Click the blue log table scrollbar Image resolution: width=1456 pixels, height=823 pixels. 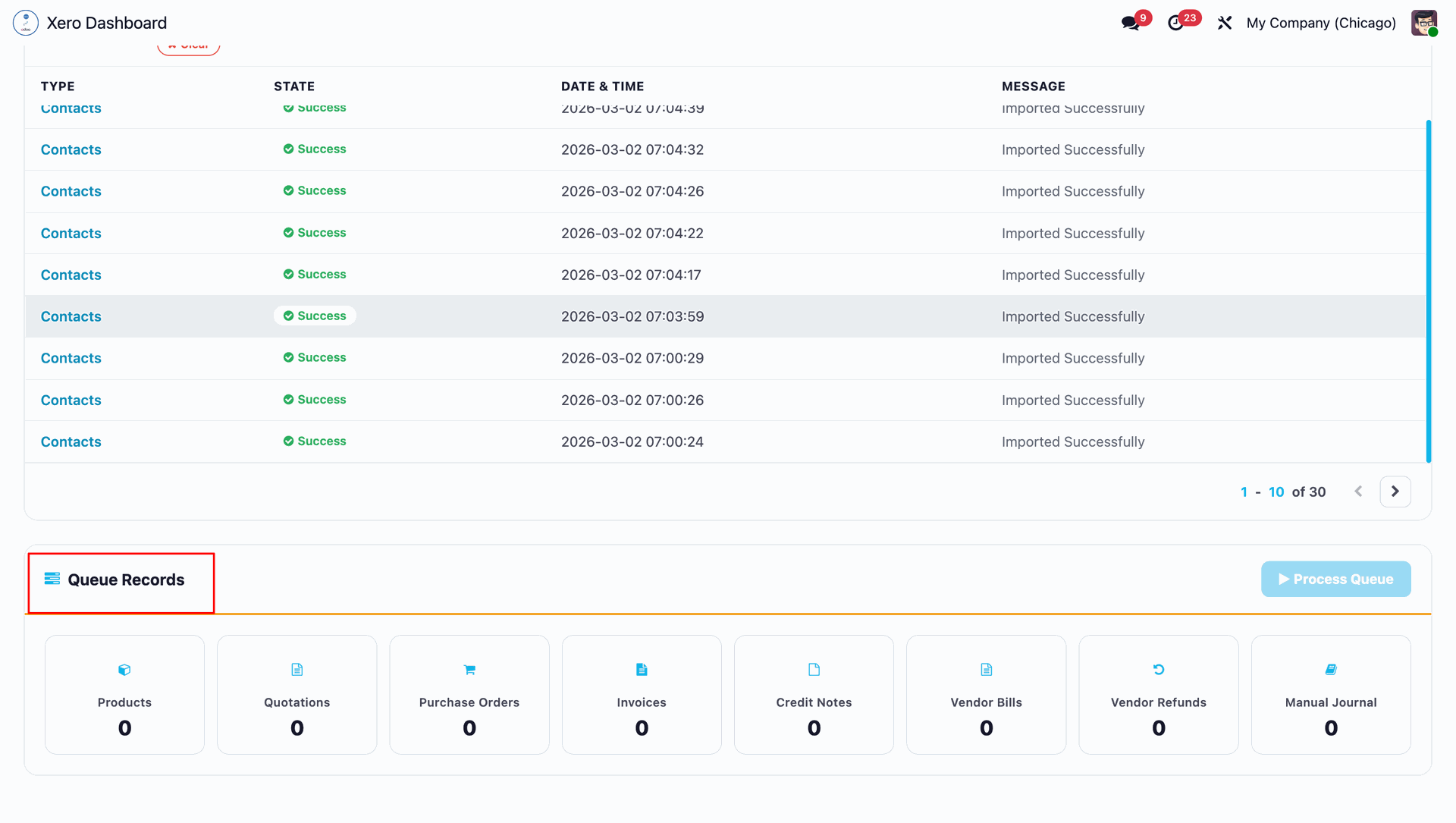pos(1429,291)
